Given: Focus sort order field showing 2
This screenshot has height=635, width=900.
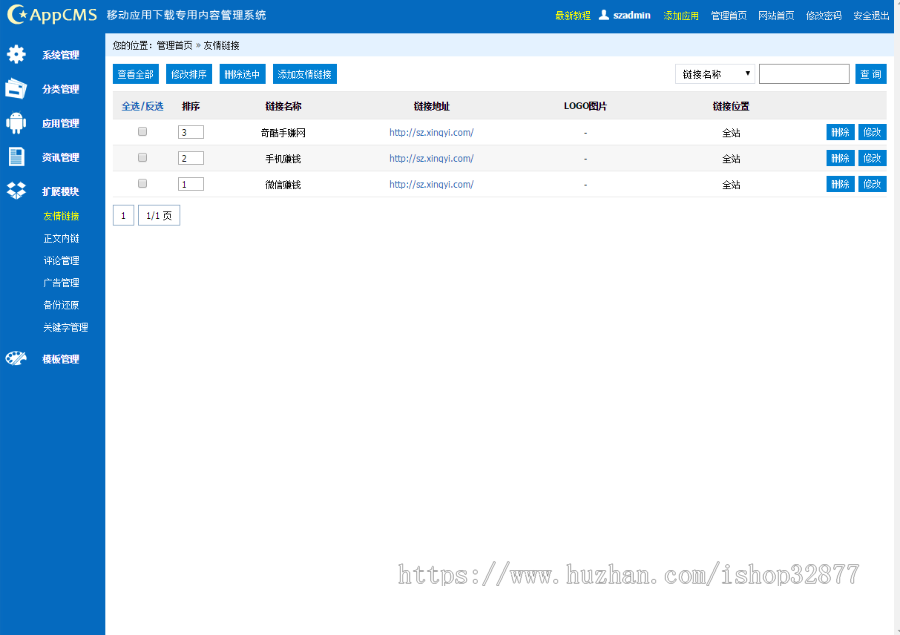Looking at the screenshot, I should pyautogui.click(x=191, y=158).
